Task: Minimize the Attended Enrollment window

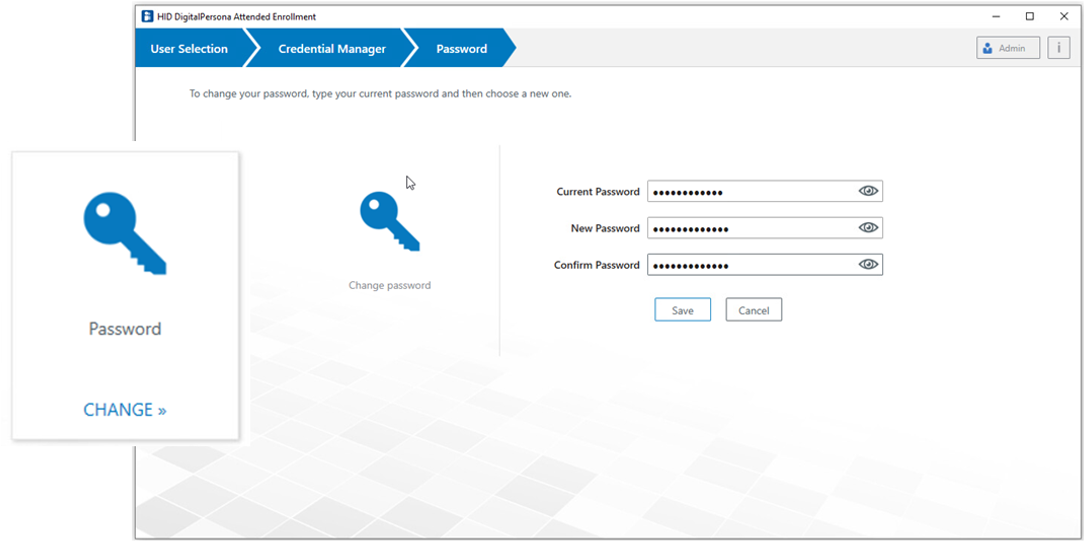Action: point(996,16)
